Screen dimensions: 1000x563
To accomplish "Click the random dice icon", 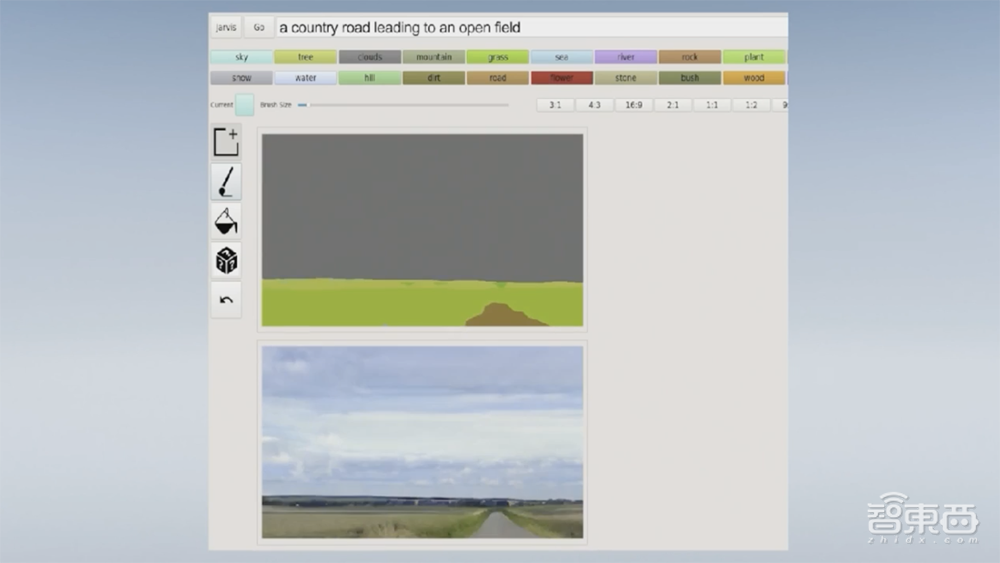I will (226, 261).
